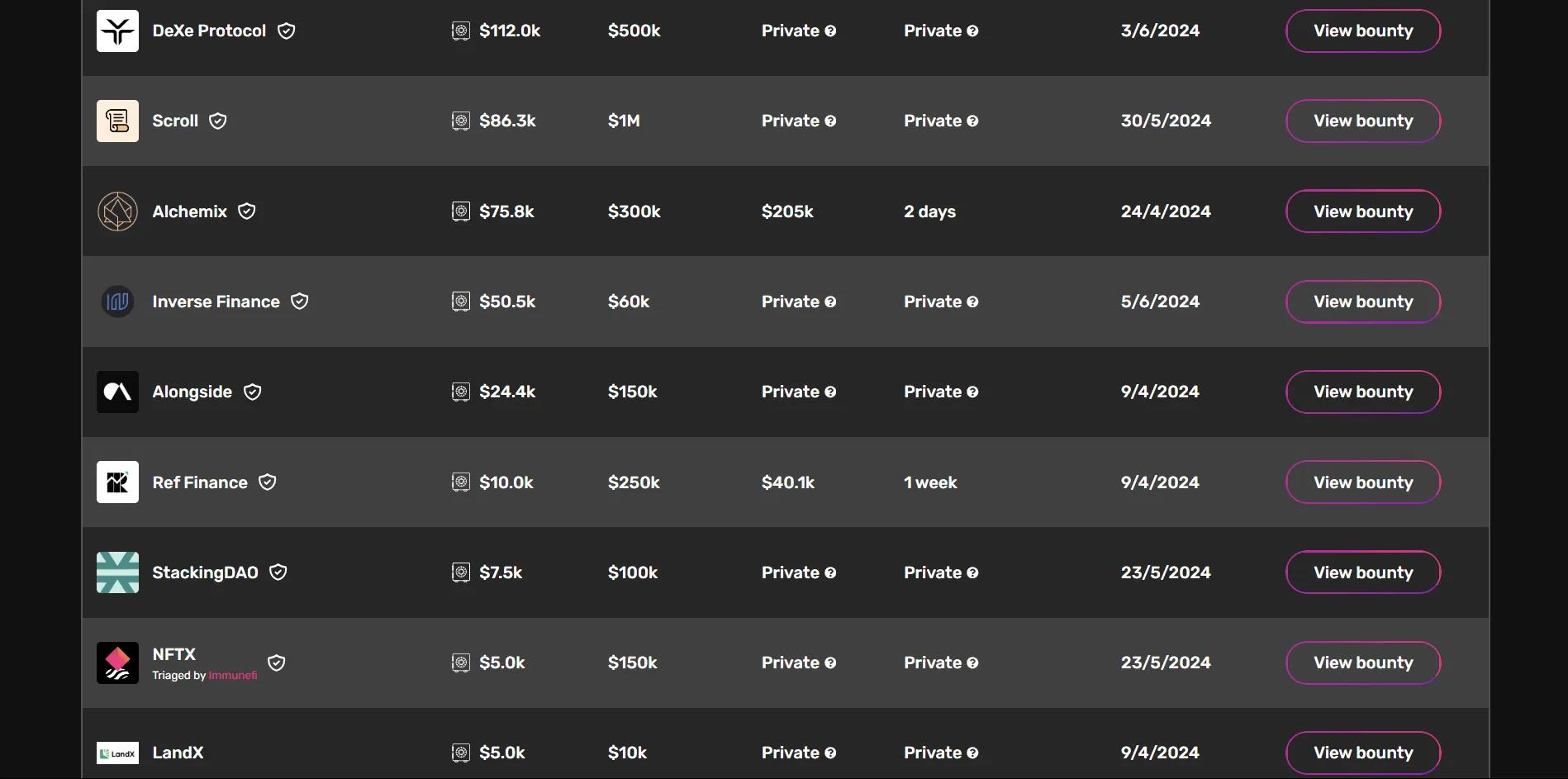The height and width of the screenshot is (779, 1568).
Task: Open the Inverse Finance project name link
Action: click(x=216, y=302)
